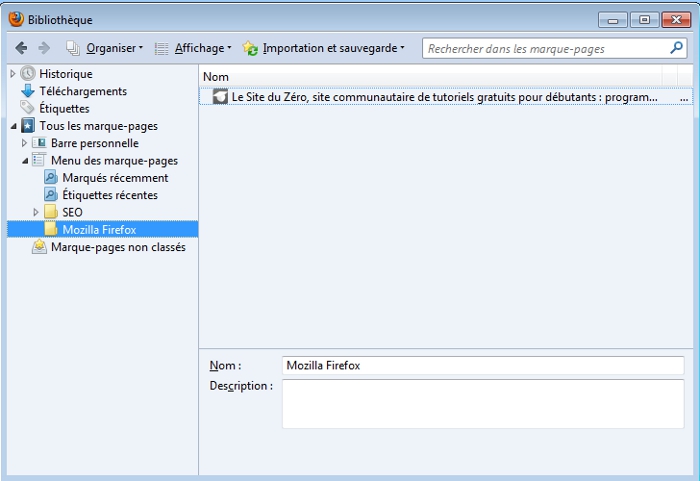
Task: Select the SEO folder label
Action: point(72,212)
